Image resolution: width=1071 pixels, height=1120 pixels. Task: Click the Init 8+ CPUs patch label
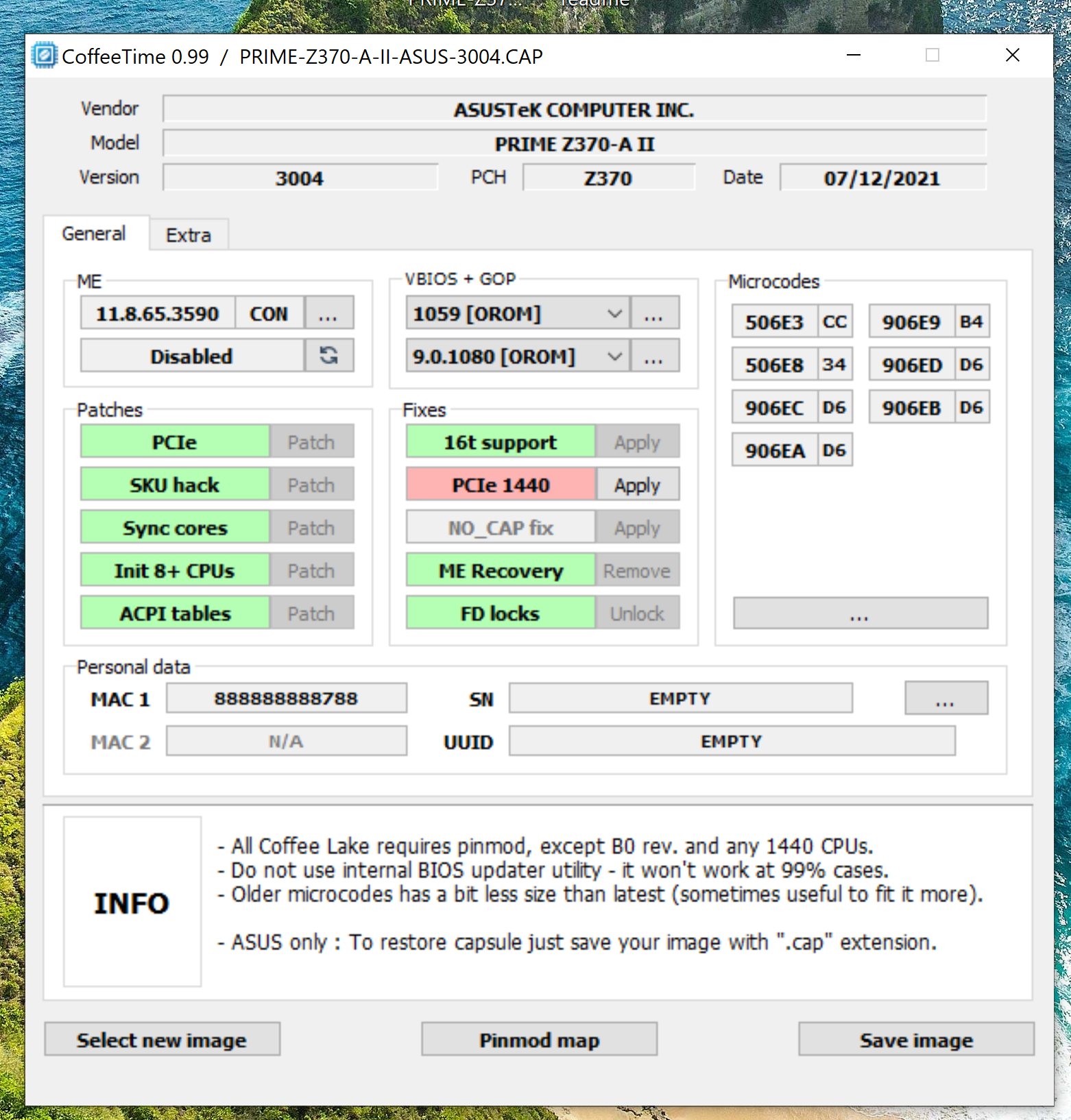coord(175,570)
